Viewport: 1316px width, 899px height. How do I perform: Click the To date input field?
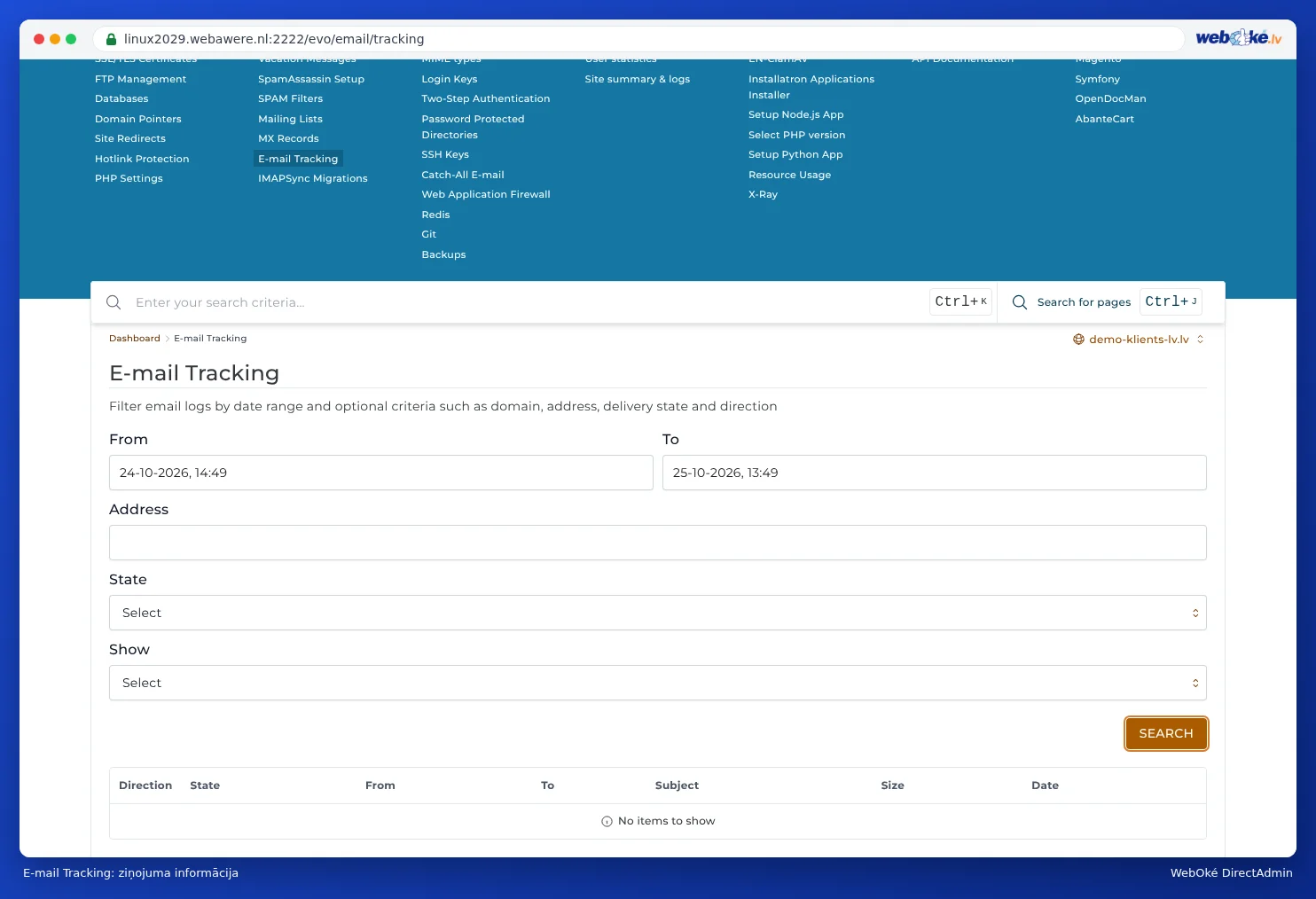coord(935,473)
